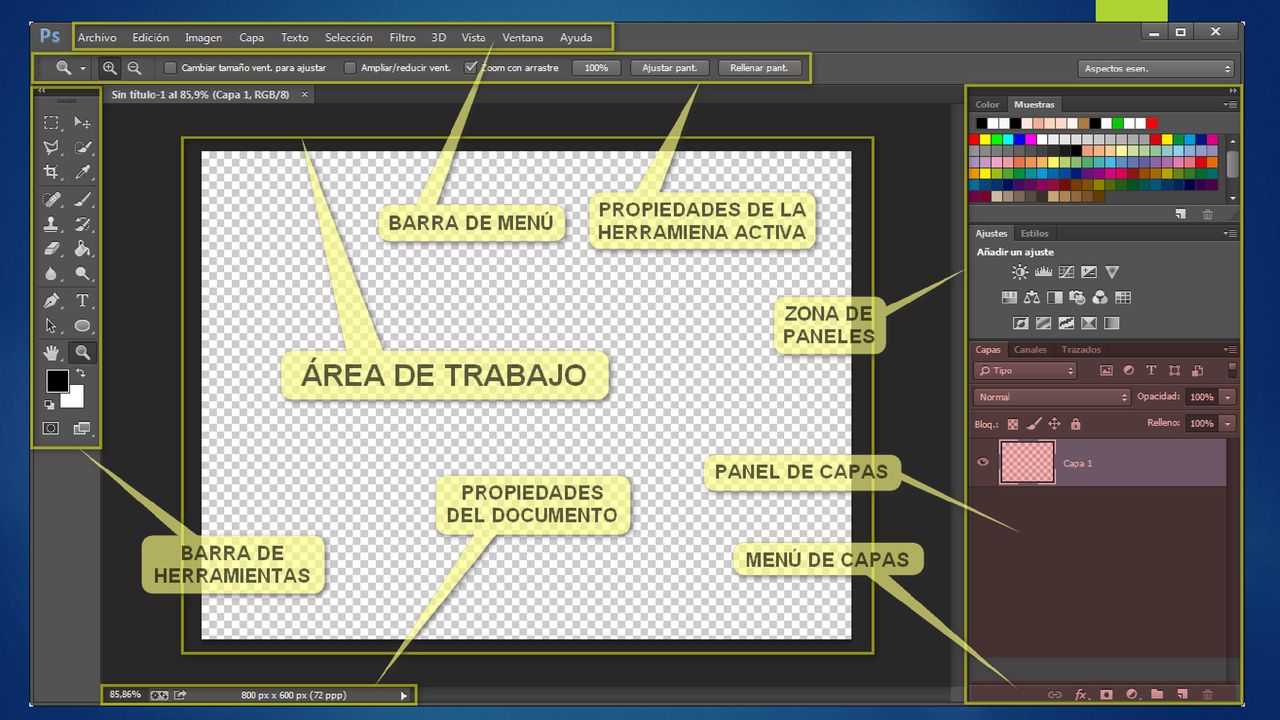The image size is (1280, 720).
Task: Select the Zoom tool in toolbox
Action: 83,352
